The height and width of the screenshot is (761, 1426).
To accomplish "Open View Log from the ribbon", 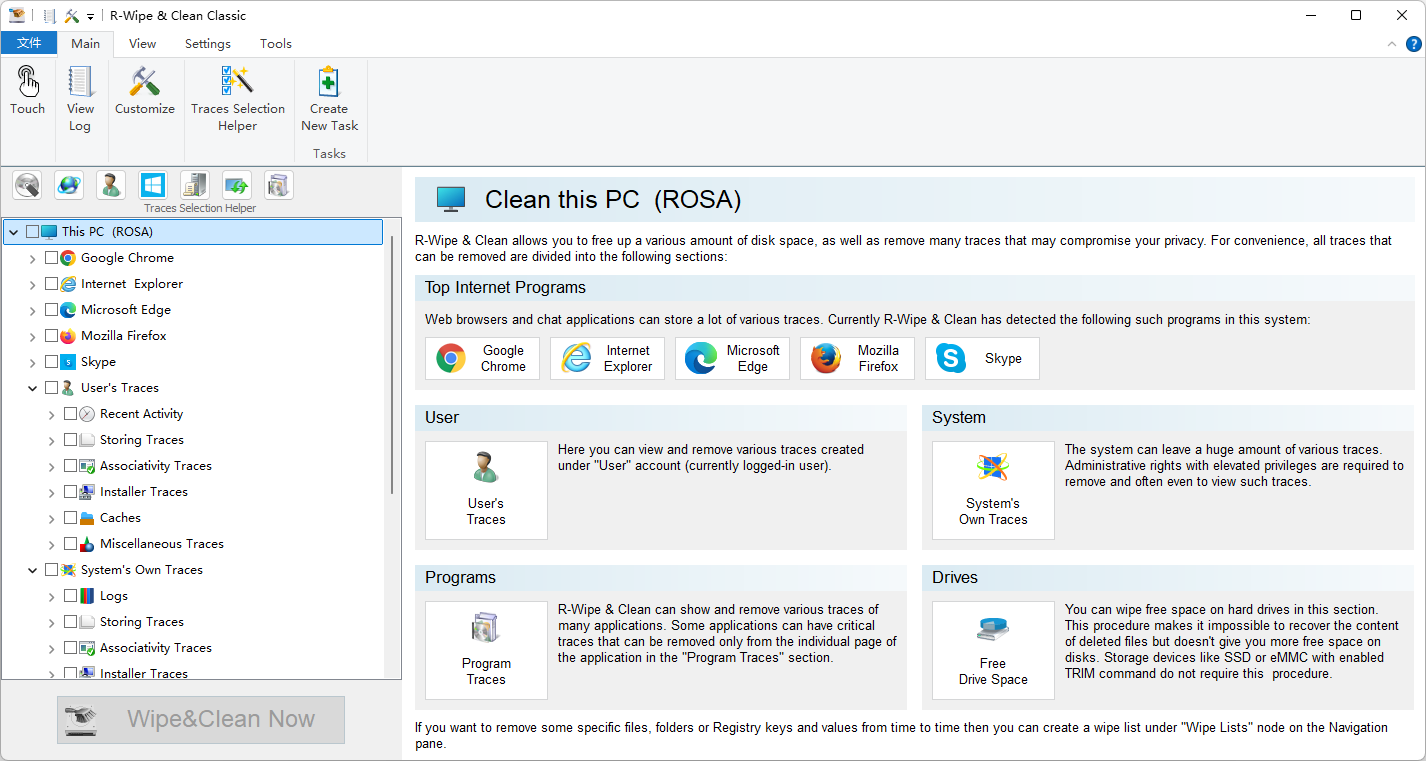I will point(80,98).
